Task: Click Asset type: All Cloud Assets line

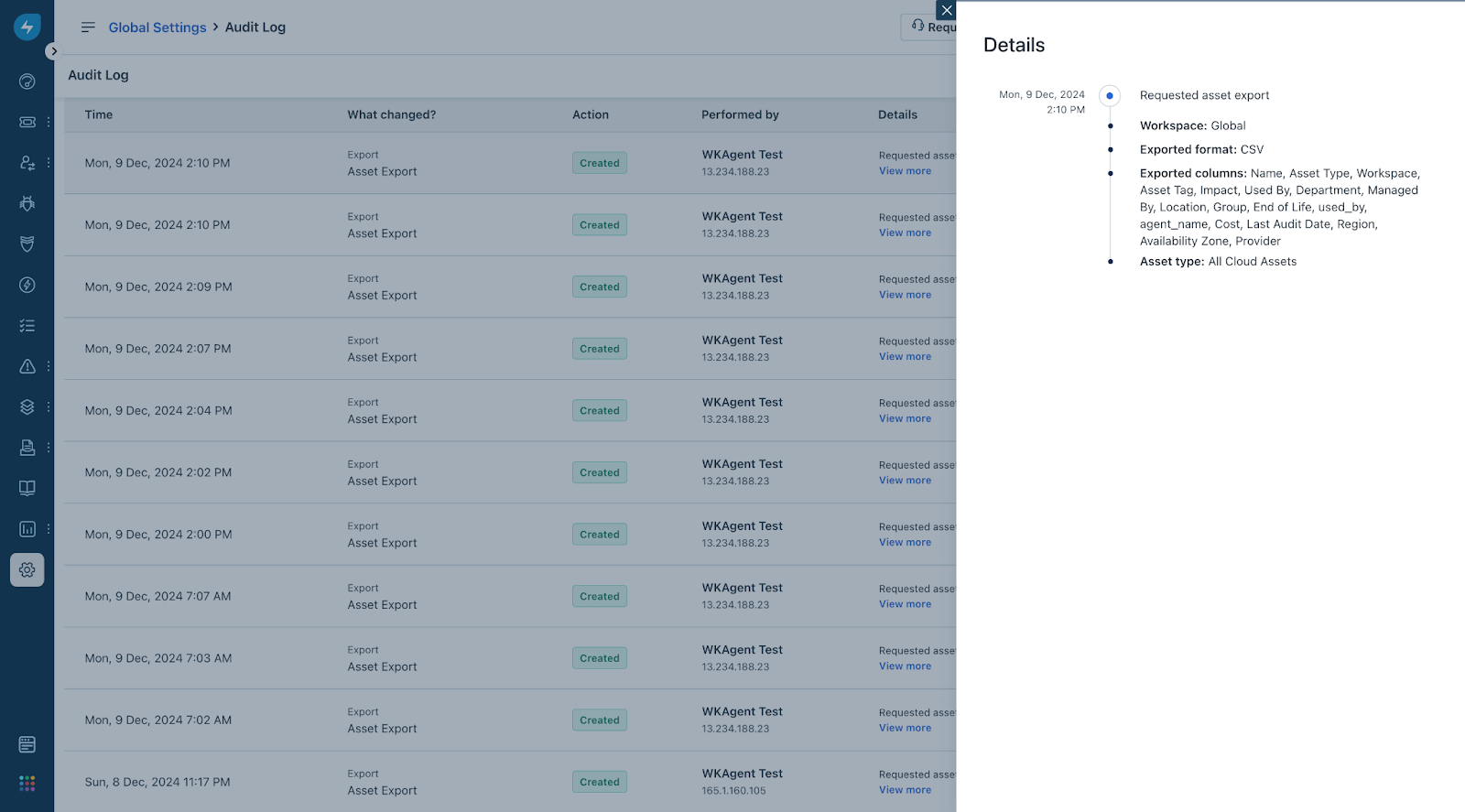Action: pos(1218,262)
